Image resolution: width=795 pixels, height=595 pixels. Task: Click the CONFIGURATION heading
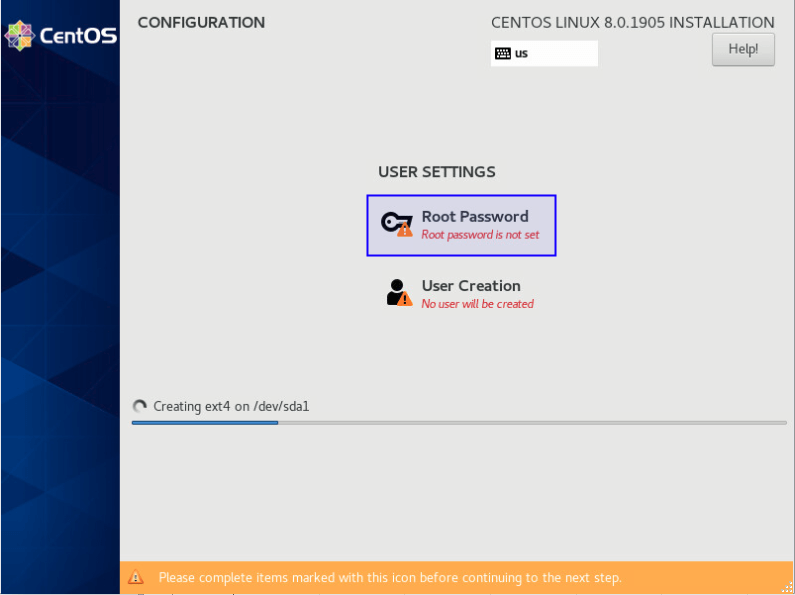(201, 22)
